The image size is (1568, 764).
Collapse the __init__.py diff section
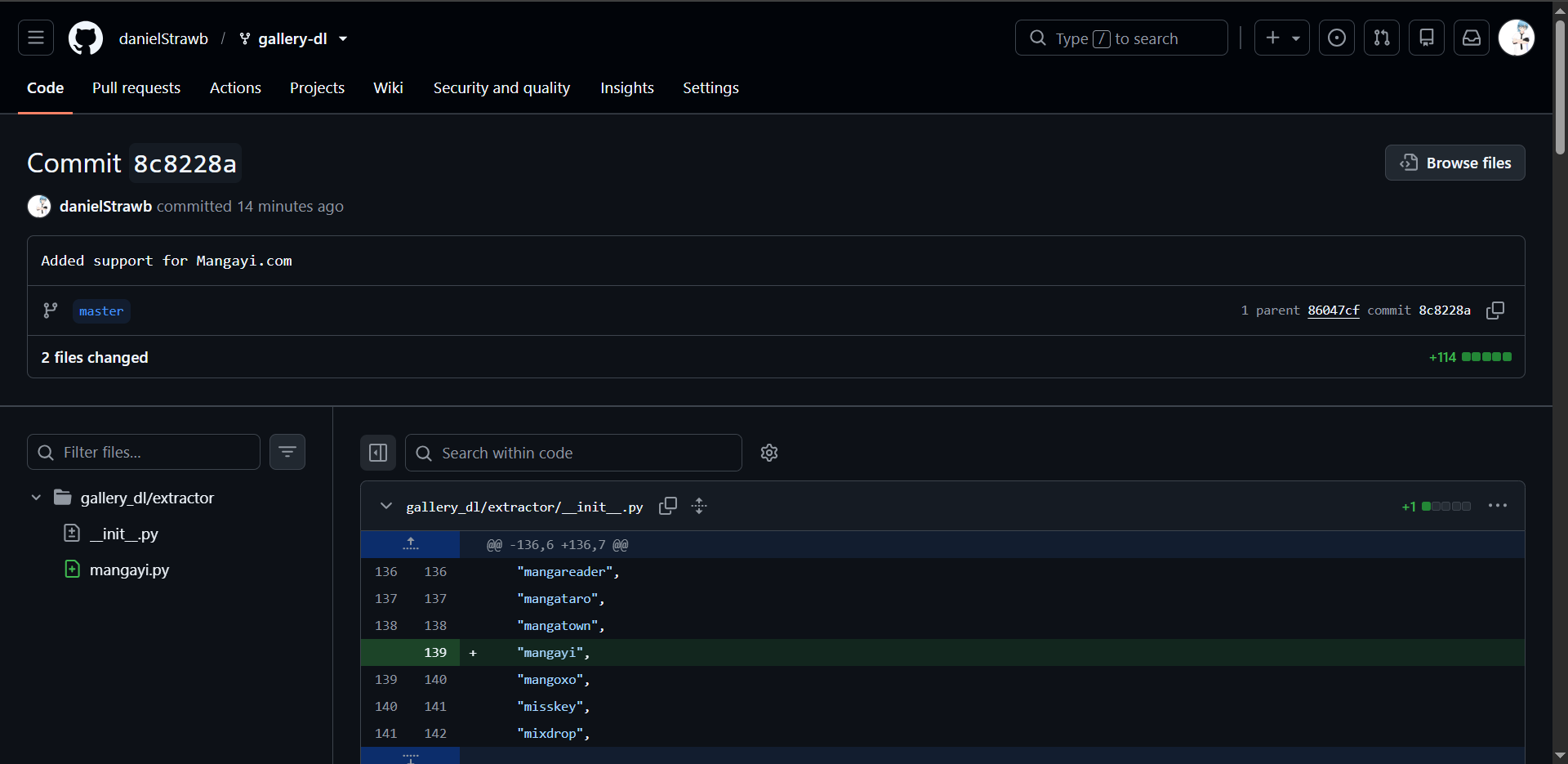[386, 506]
